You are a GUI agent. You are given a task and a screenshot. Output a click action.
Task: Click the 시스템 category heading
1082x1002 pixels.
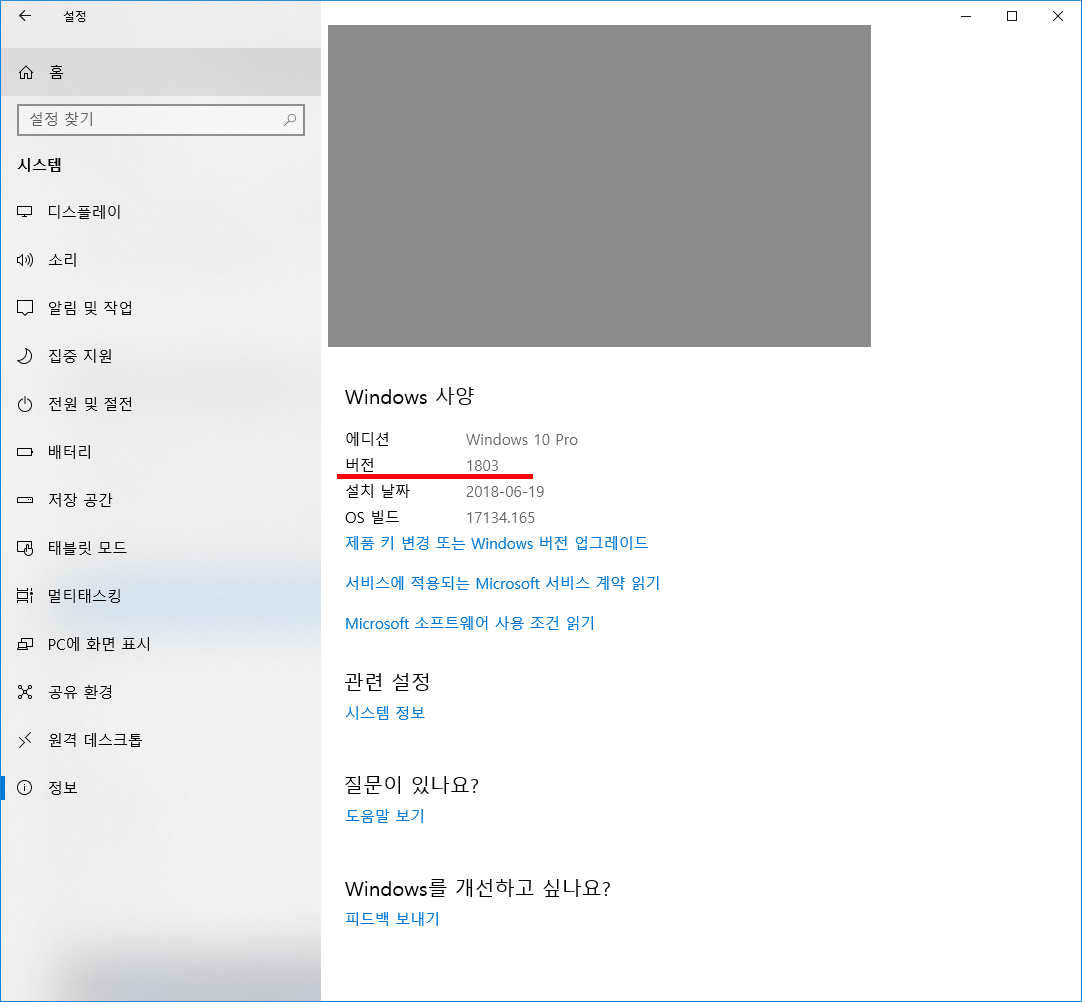pos(39,165)
